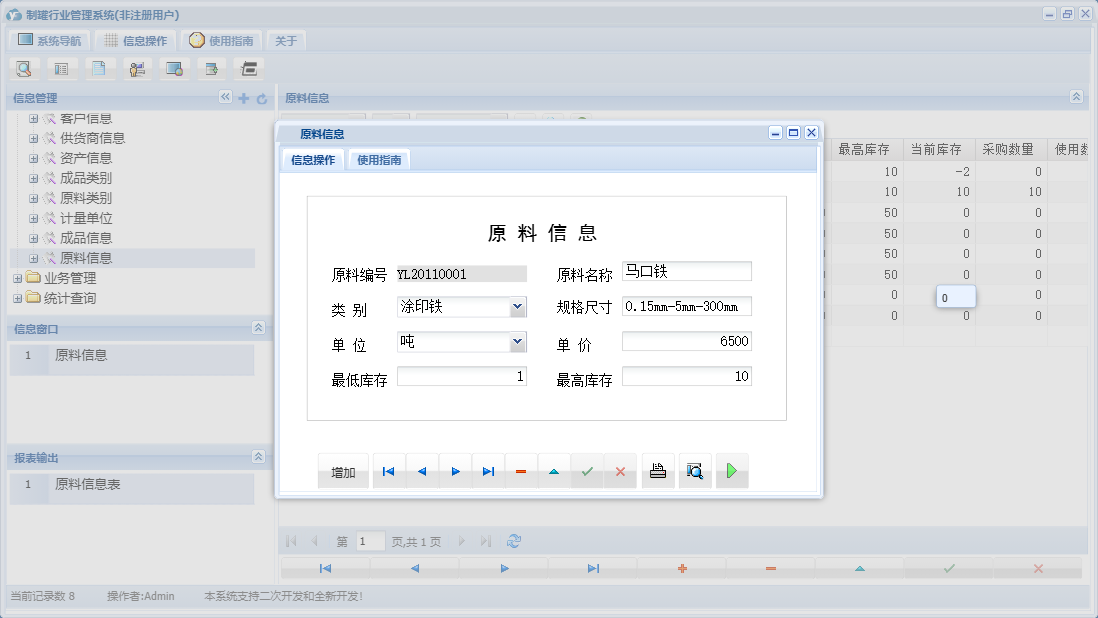The height and width of the screenshot is (618, 1098).
Task: Open the 关于 menu
Action: [x=286, y=41]
